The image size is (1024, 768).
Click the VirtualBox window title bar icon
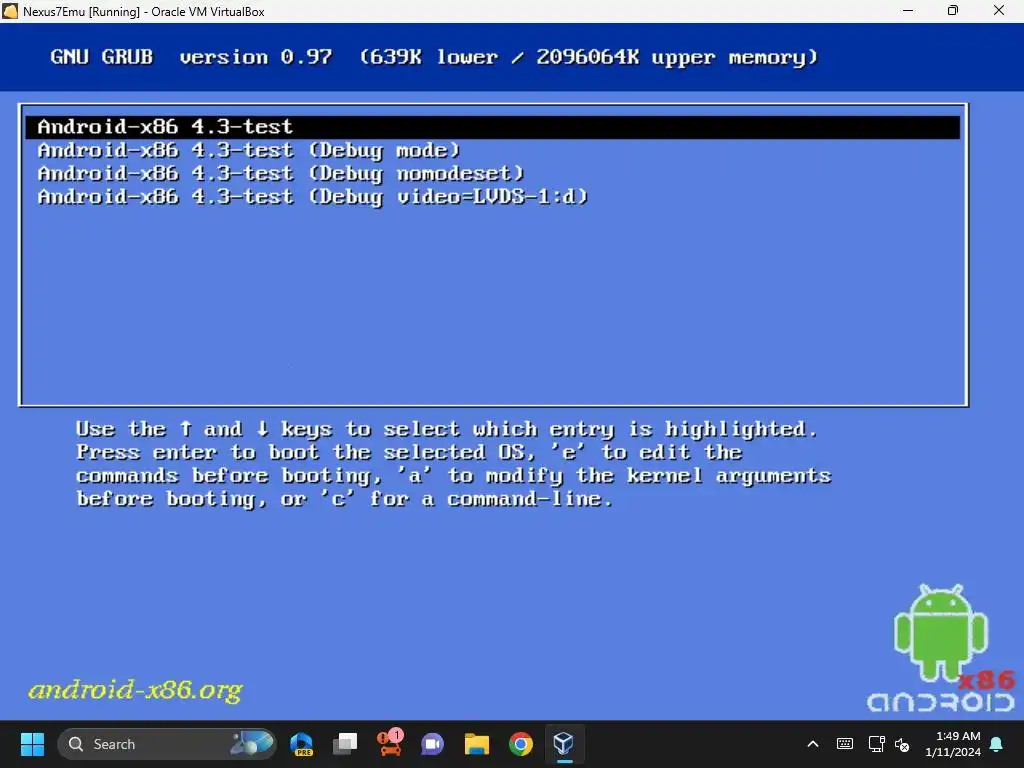(x=10, y=11)
